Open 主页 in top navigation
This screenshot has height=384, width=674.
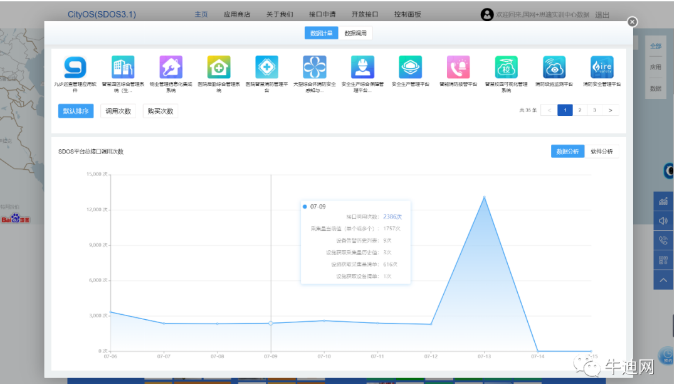pos(201,14)
